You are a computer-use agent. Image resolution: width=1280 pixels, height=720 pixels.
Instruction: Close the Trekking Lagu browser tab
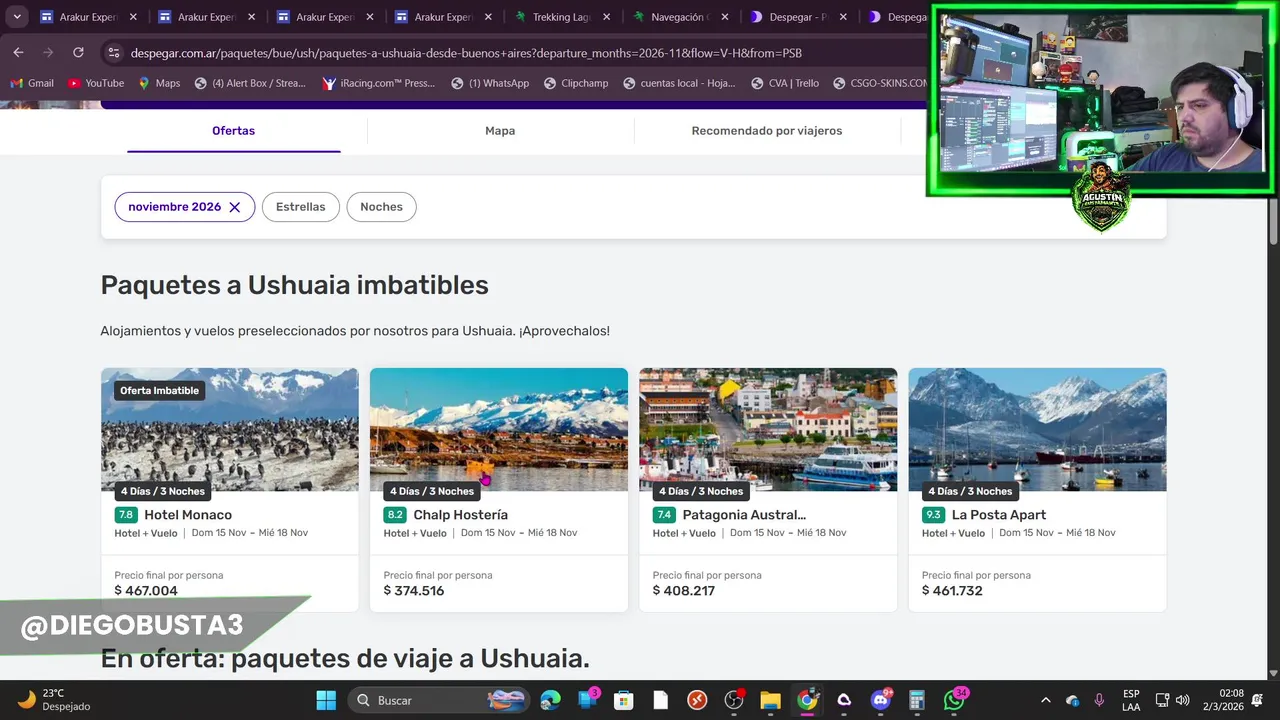[607, 17]
